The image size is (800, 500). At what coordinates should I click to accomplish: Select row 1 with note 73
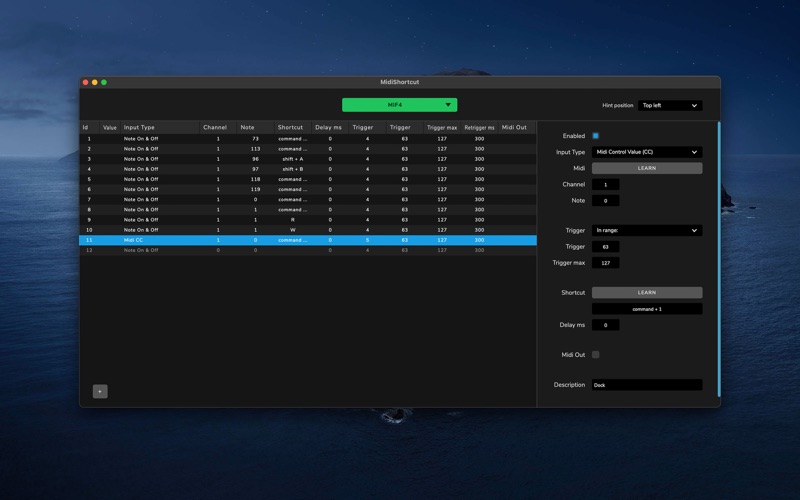pyautogui.click(x=308, y=139)
